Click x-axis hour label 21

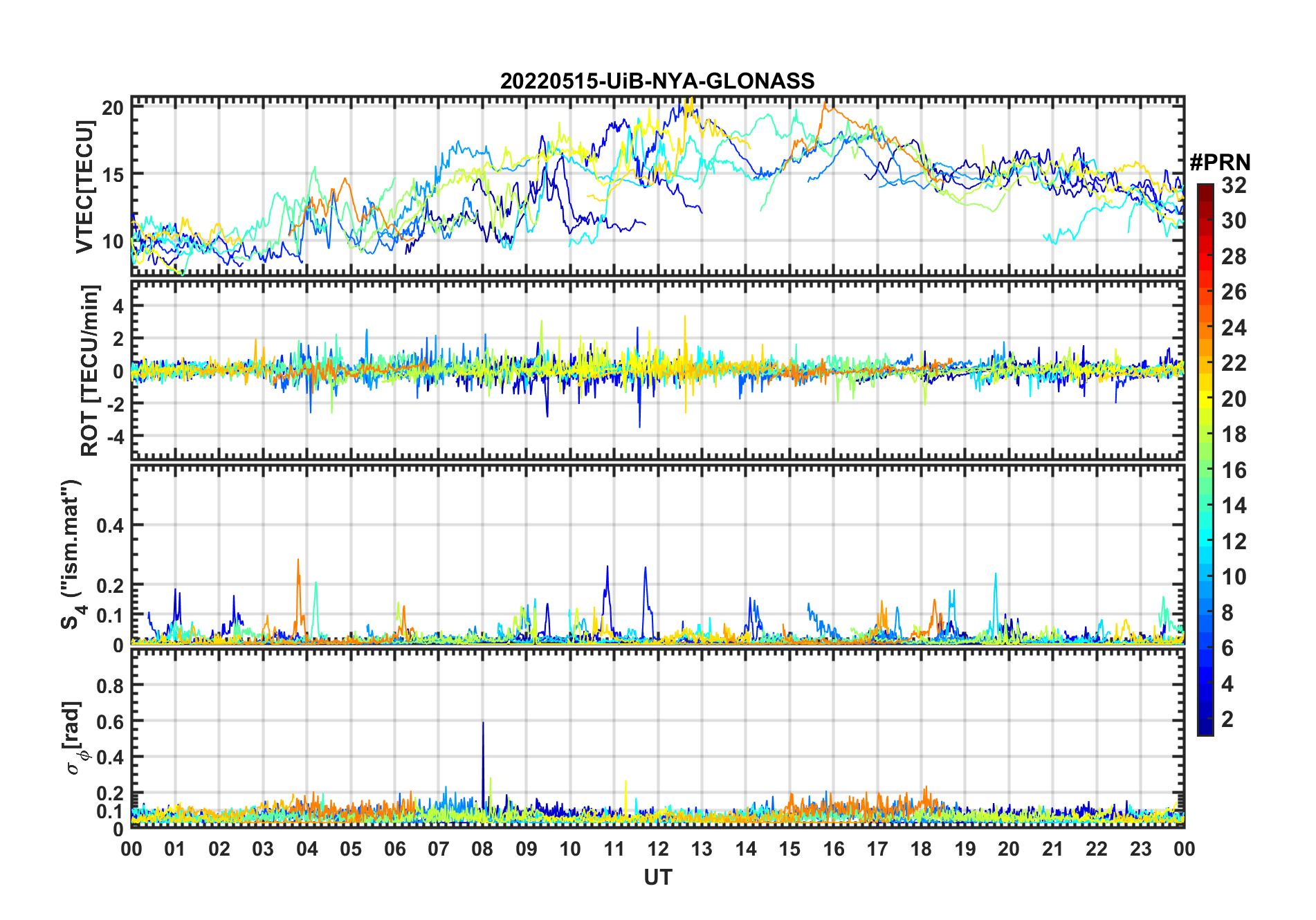[x=1053, y=849]
